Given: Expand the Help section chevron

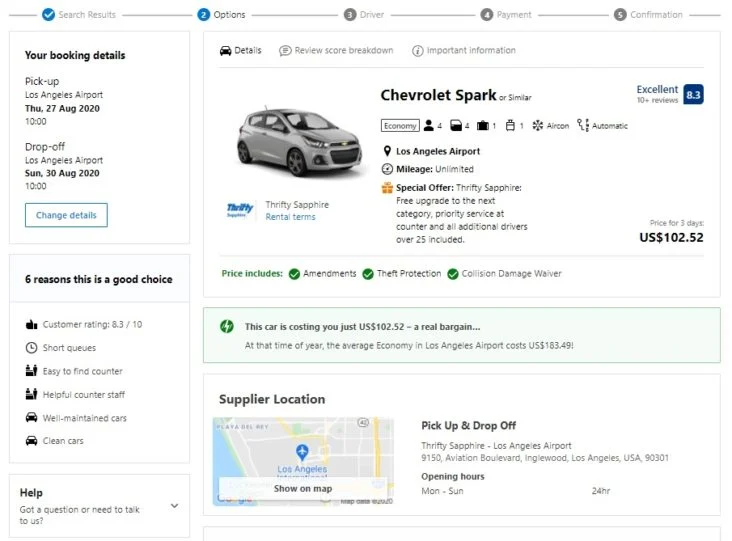Looking at the screenshot, I should [x=174, y=506].
